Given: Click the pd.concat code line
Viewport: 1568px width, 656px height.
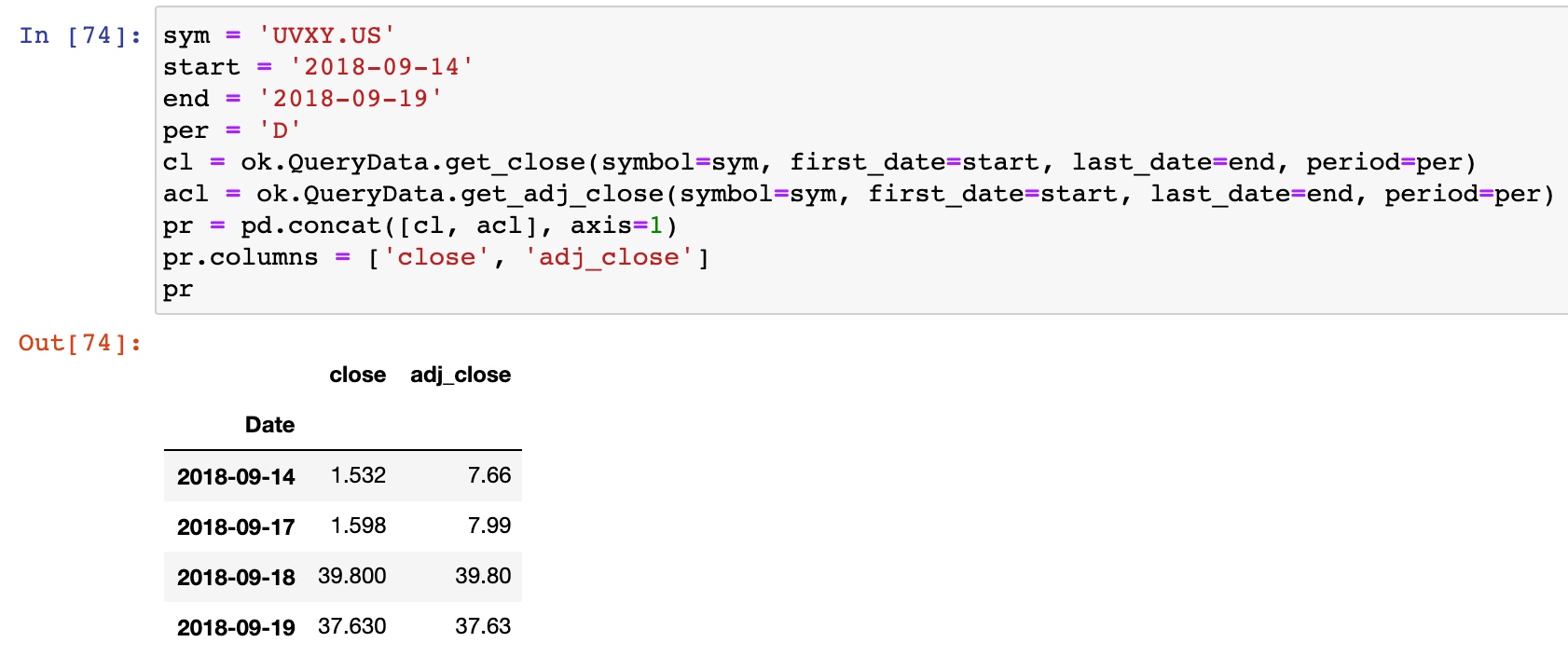Looking at the screenshot, I should pos(420,225).
